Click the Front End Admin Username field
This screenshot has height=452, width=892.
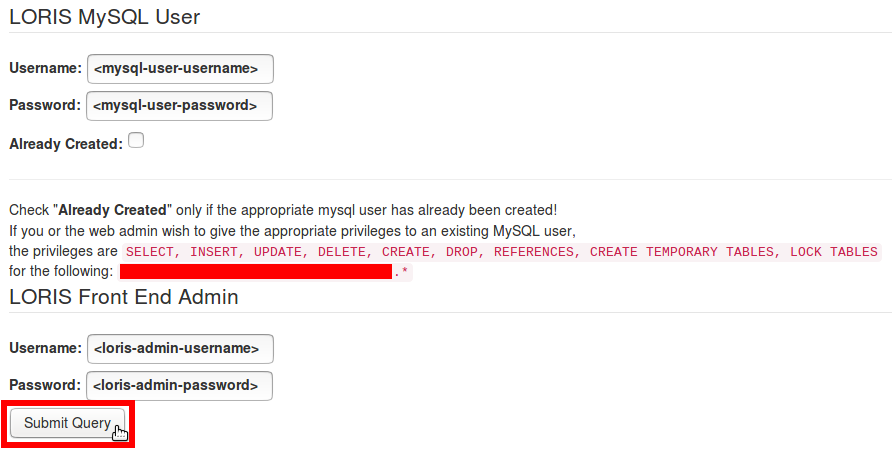[180, 349]
